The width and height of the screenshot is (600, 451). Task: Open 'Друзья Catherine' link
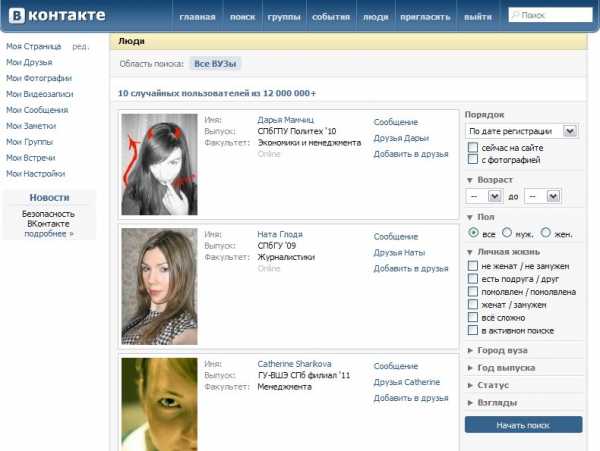point(406,382)
